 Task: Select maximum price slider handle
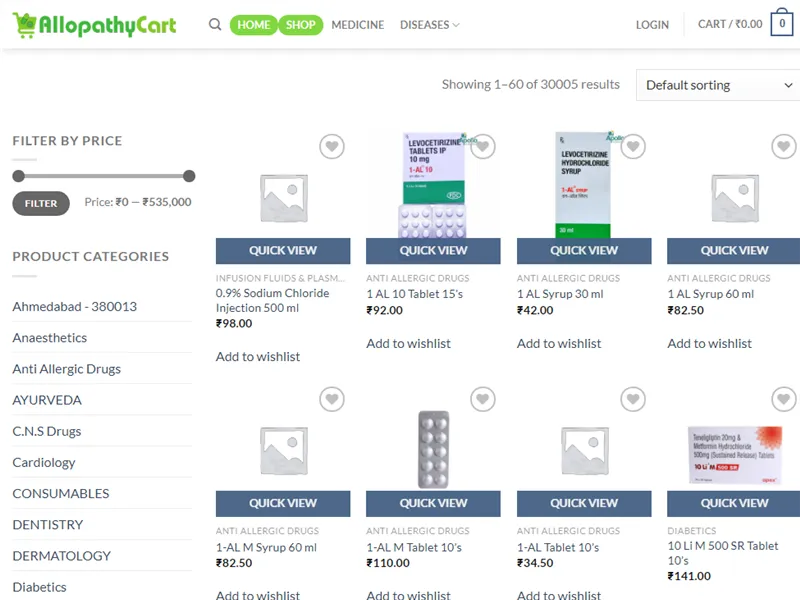189,176
